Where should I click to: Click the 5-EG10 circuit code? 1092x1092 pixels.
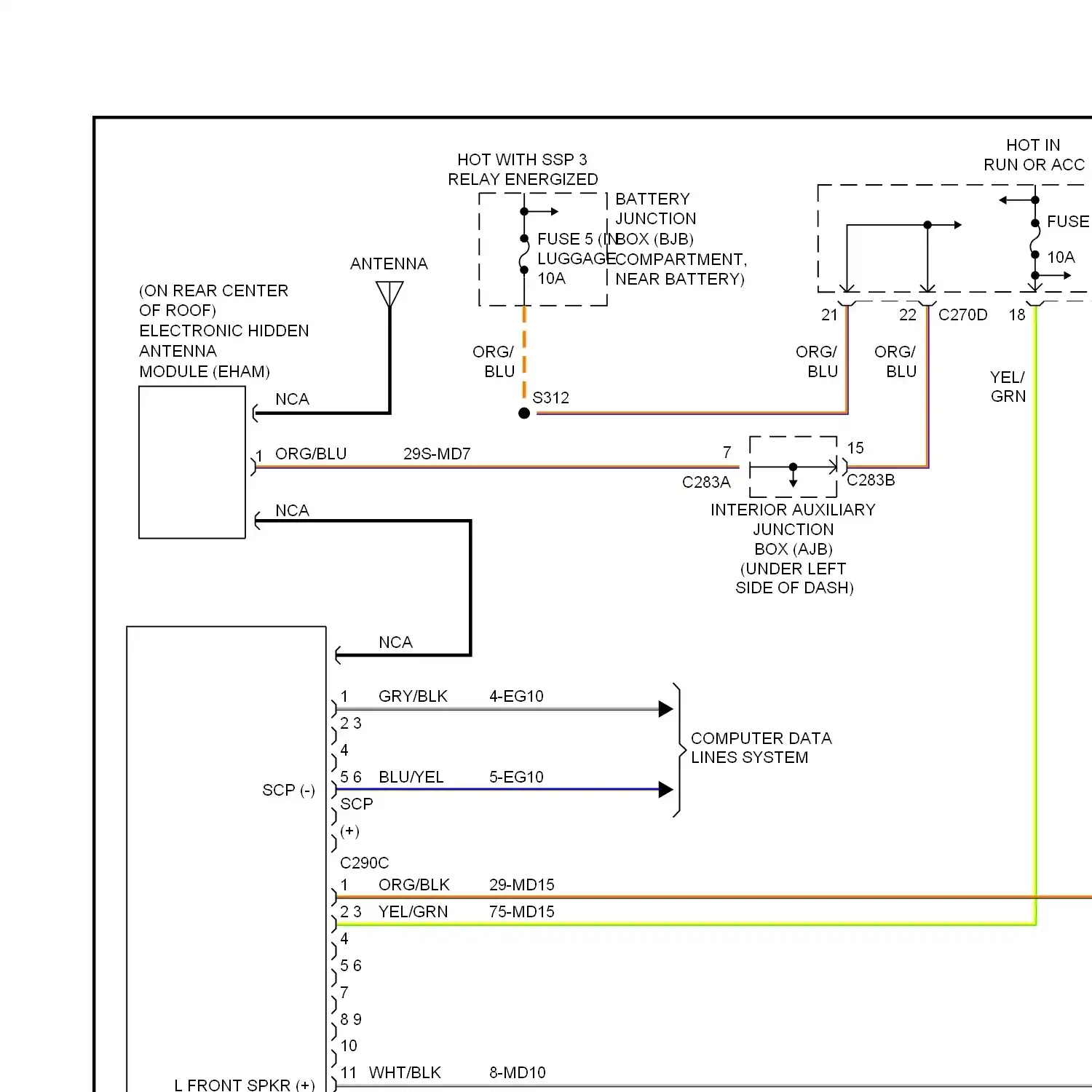(516, 777)
